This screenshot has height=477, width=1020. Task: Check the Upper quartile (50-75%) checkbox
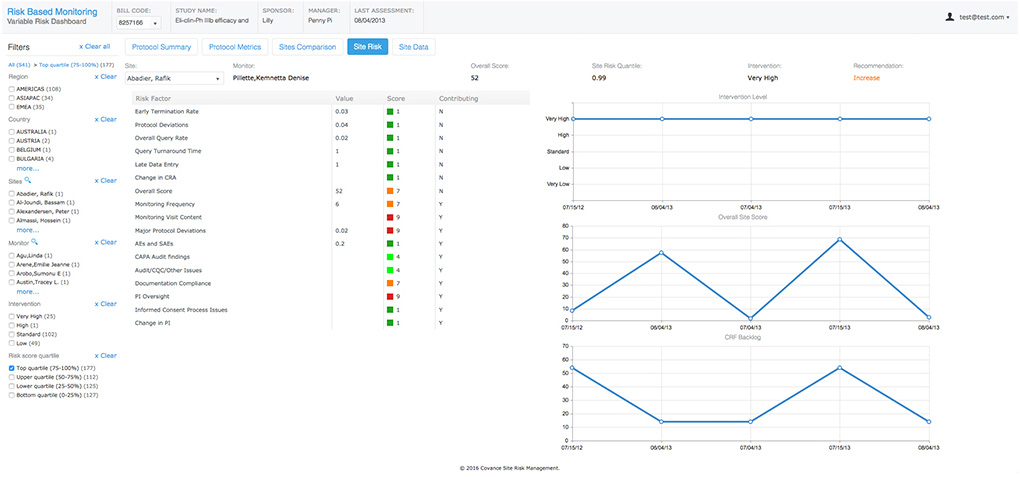point(11,377)
